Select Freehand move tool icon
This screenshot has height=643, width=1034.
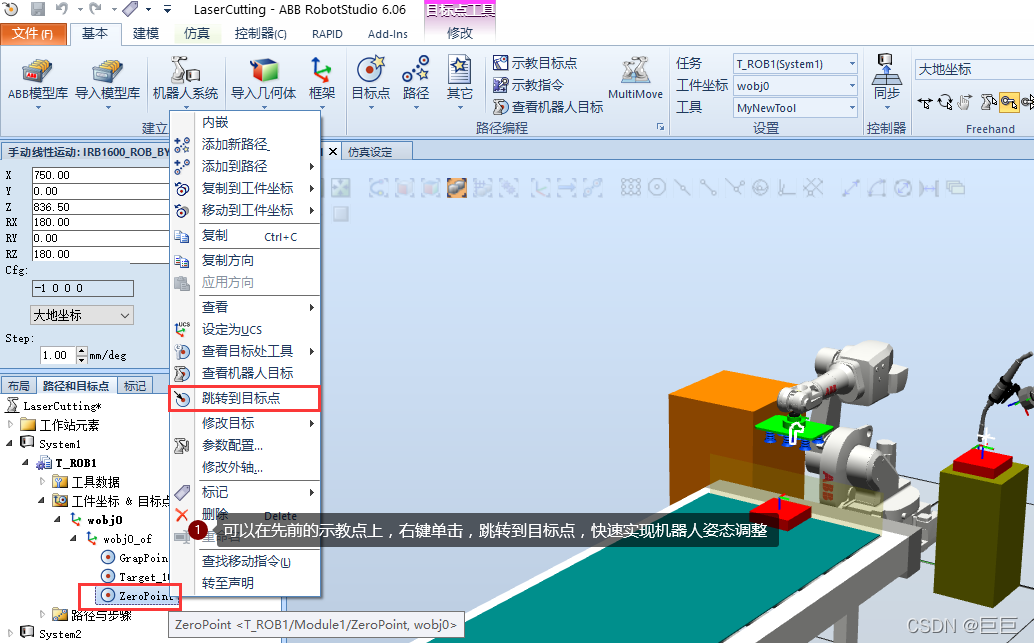(x=925, y=102)
